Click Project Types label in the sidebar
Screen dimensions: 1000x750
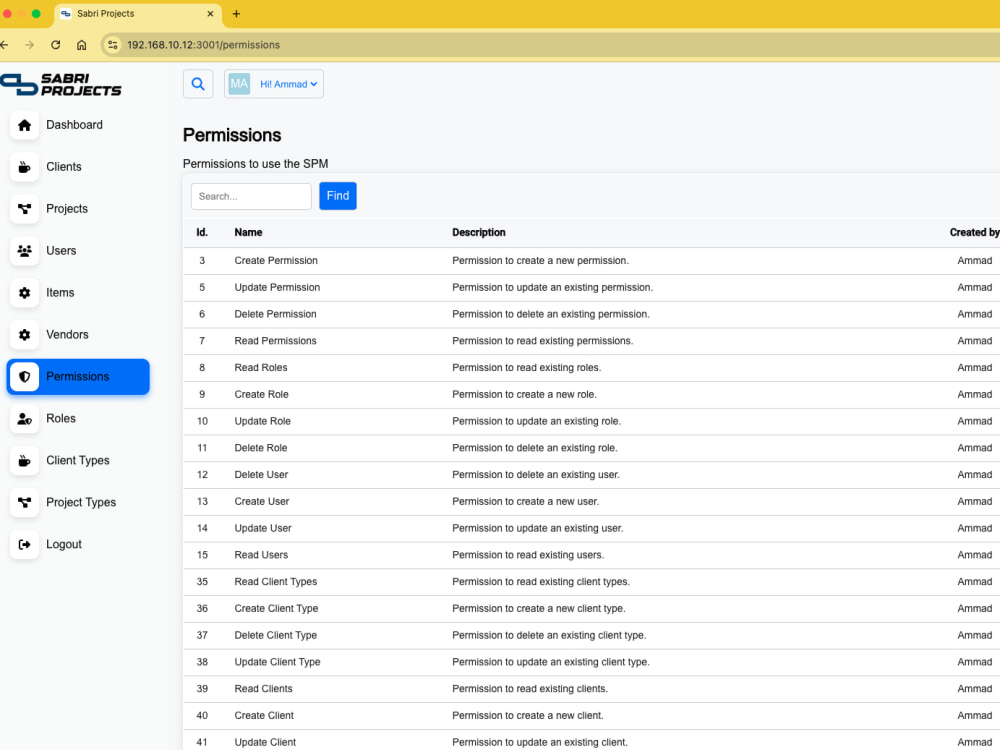coord(81,503)
